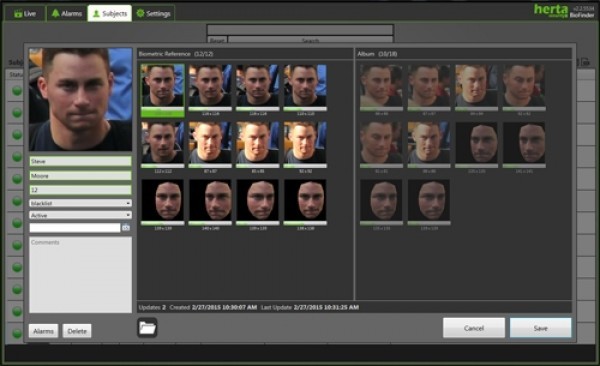Open the Blacklist dropdown
600x366 pixels.
(x=80, y=203)
